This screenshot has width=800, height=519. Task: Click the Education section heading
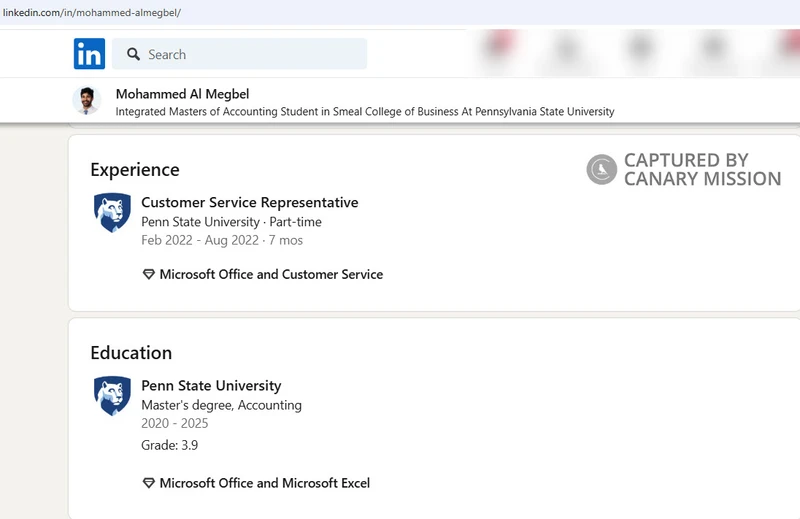pos(131,353)
